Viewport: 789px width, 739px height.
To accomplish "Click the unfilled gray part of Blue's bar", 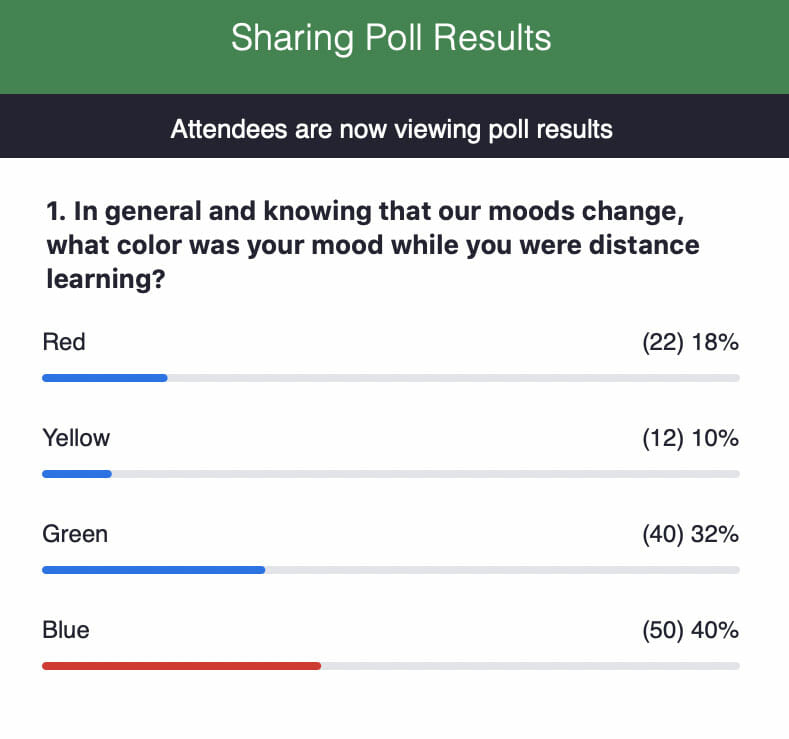I will pyautogui.click(x=530, y=666).
